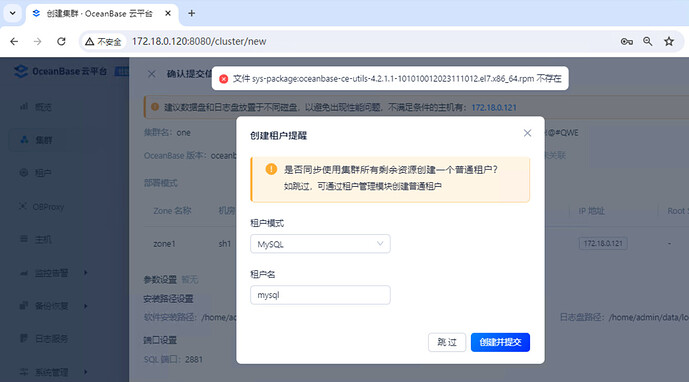Click the browser back arrow icon

(x=14, y=41)
